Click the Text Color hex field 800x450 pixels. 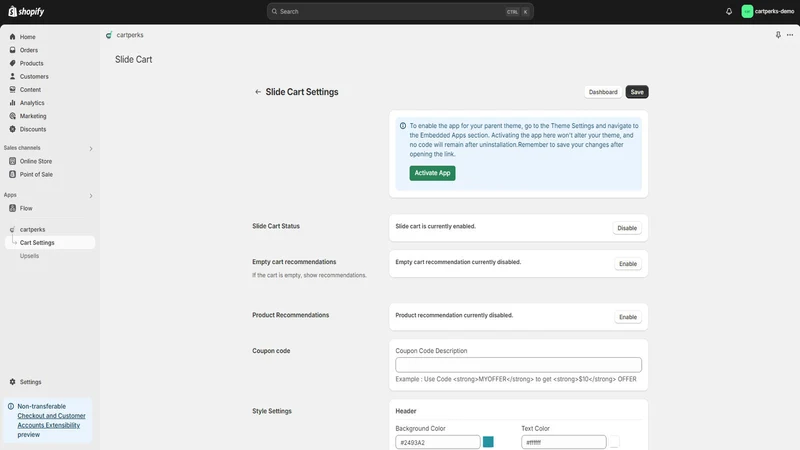(564, 442)
